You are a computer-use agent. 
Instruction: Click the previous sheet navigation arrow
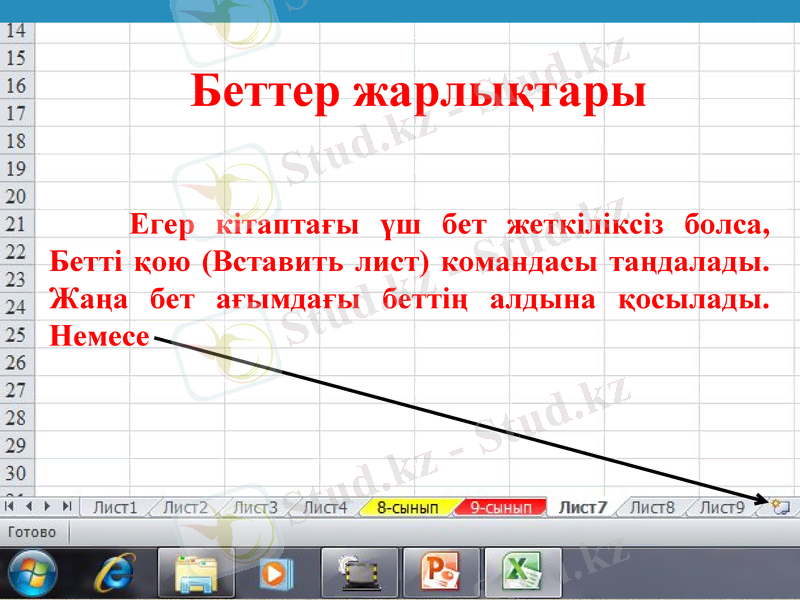click(31, 507)
